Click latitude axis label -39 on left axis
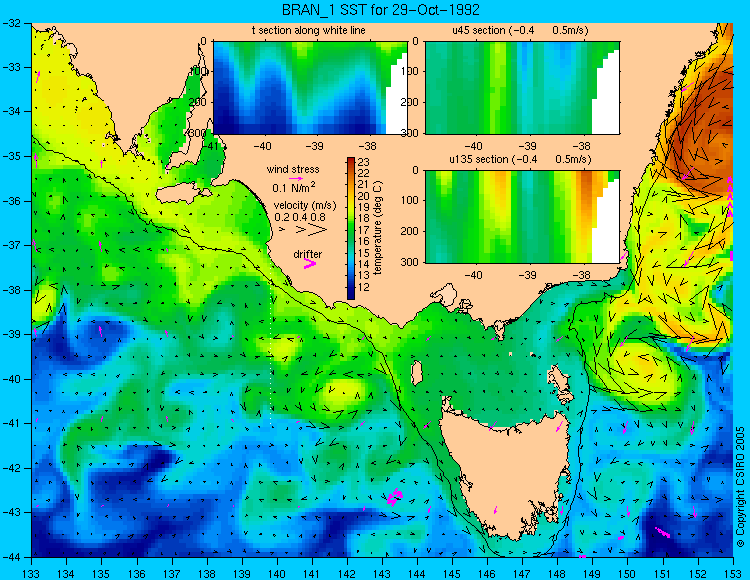This screenshot has height=580, width=750. [12, 334]
